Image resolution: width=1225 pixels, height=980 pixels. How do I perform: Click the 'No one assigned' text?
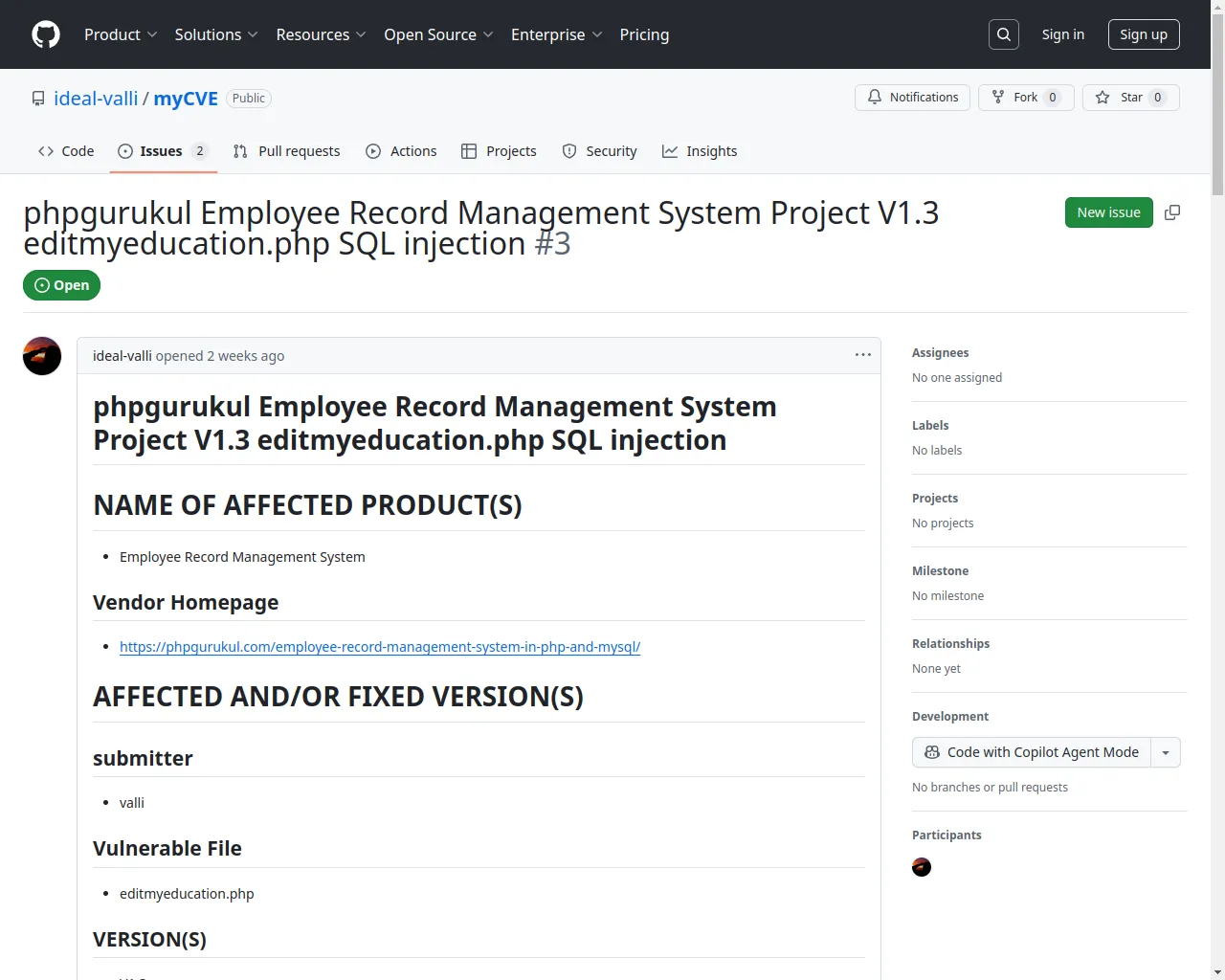957,378
